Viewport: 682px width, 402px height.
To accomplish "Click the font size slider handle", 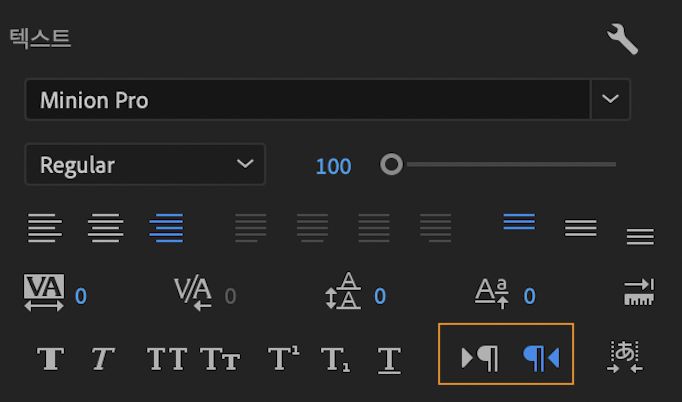I will click(391, 164).
